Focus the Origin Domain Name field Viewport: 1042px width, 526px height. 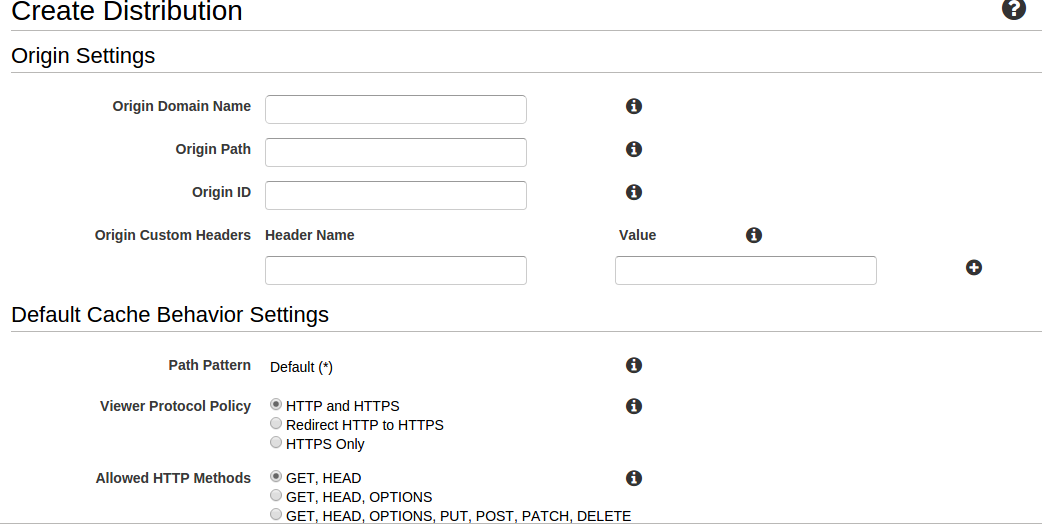396,110
